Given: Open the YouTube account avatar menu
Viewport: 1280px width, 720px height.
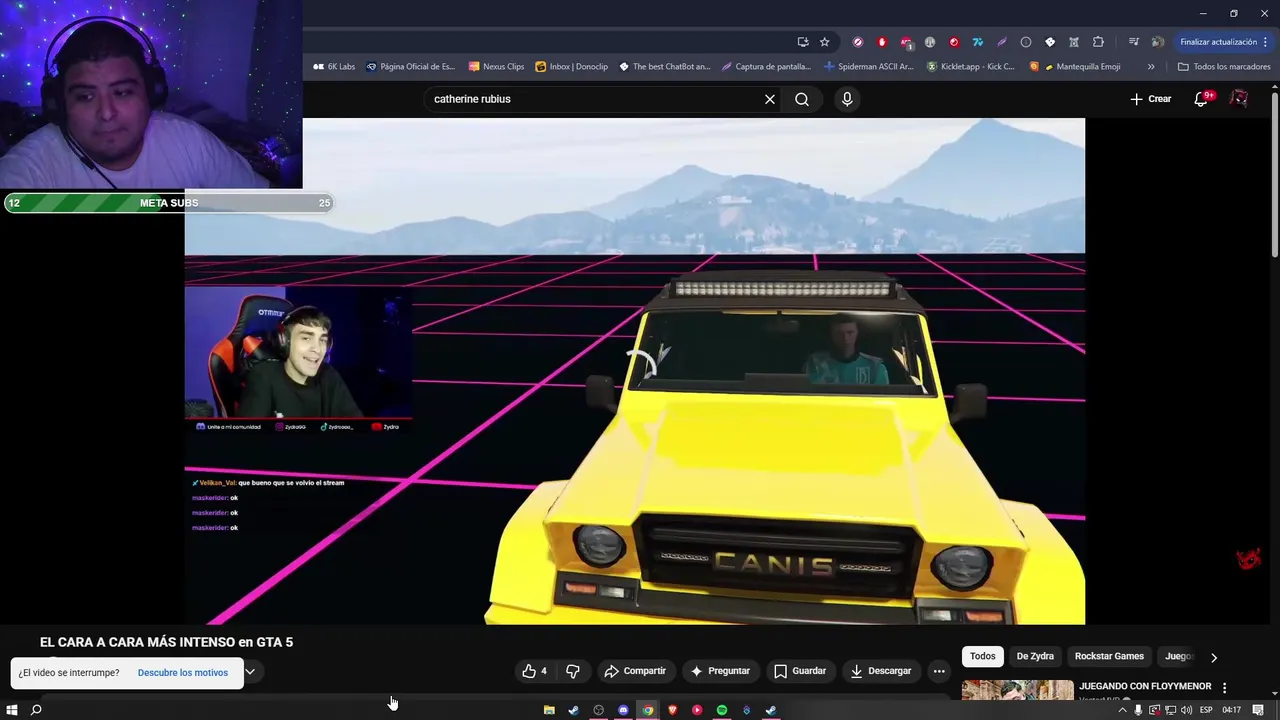Looking at the screenshot, I should [x=1239, y=99].
